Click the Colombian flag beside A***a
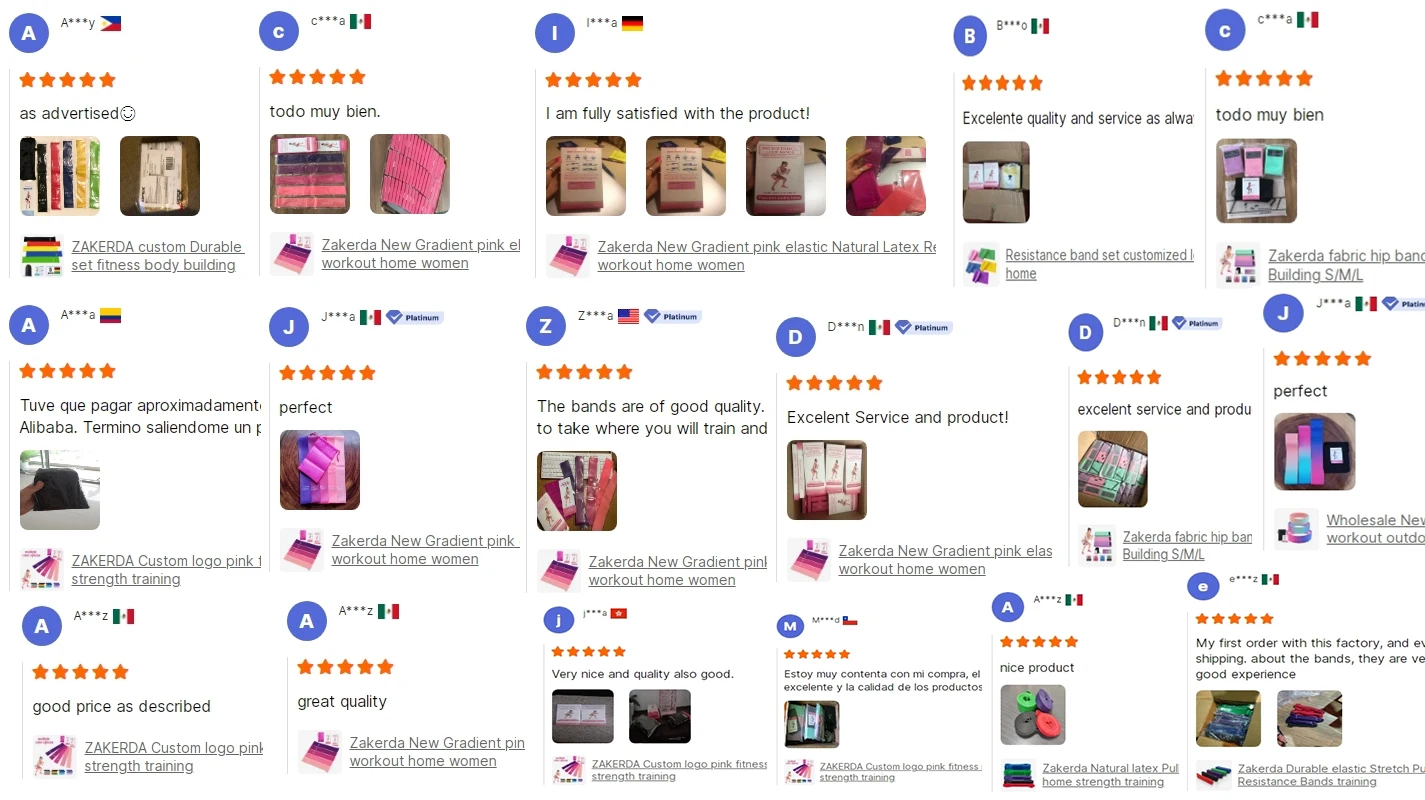This screenshot has height=800, width=1425. 110,315
